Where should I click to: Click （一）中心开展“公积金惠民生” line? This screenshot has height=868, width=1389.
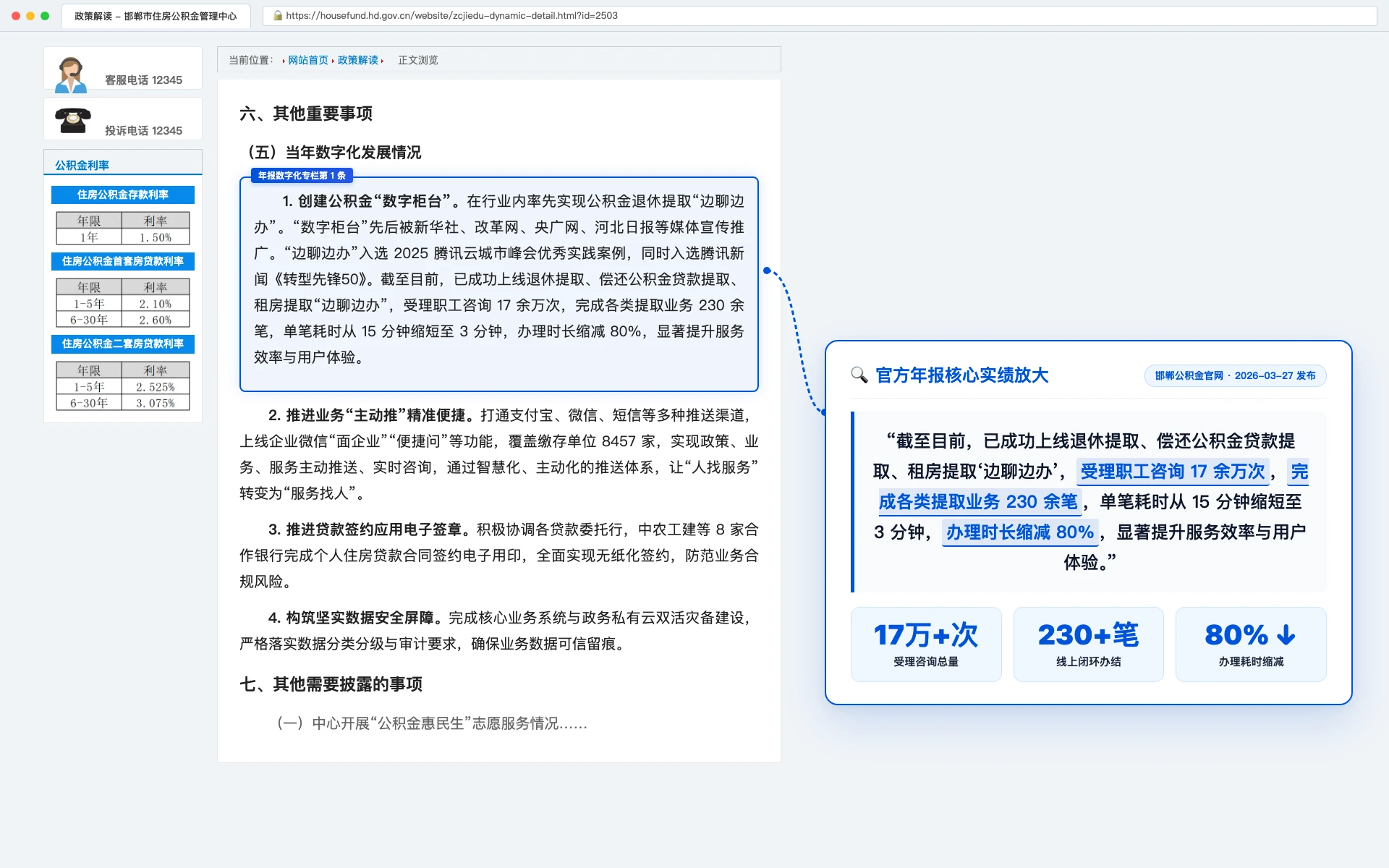click(432, 723)
